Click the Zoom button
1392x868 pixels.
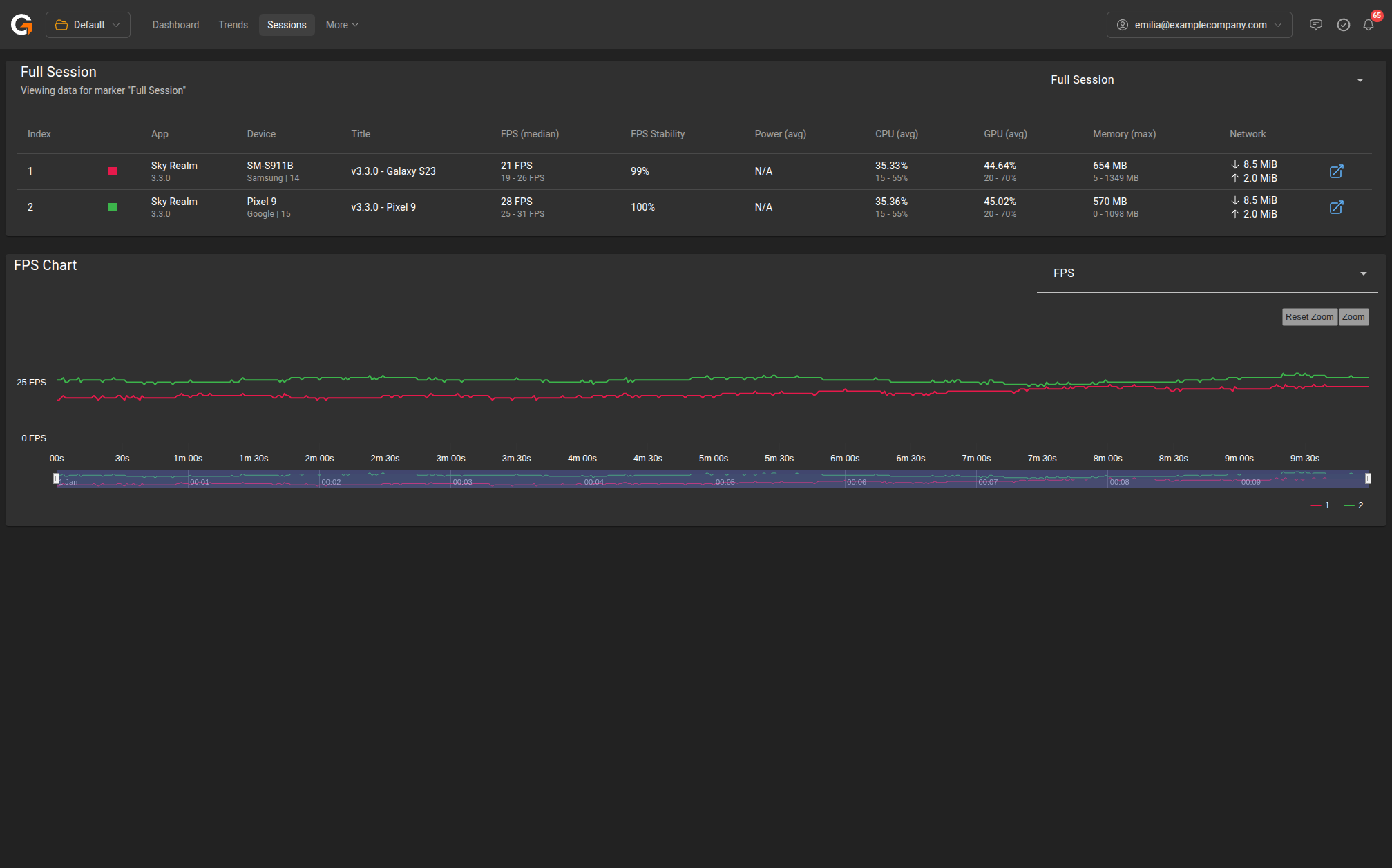[1353, 317]
